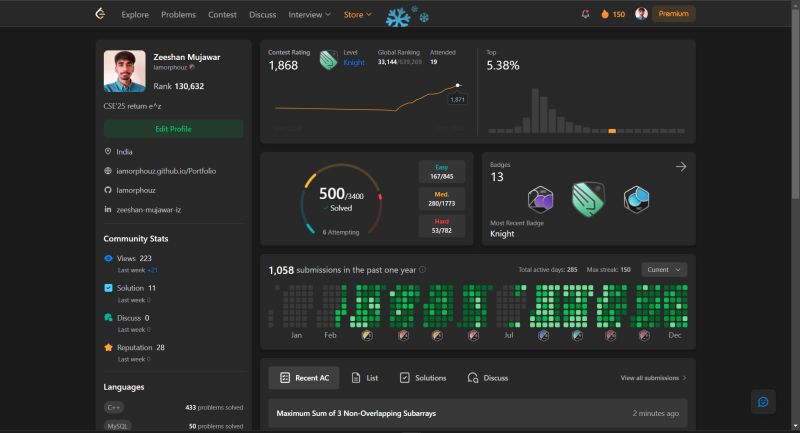
Task: Open the Discuss nav item
Action: pyautogui.click(x=262, y=15)
